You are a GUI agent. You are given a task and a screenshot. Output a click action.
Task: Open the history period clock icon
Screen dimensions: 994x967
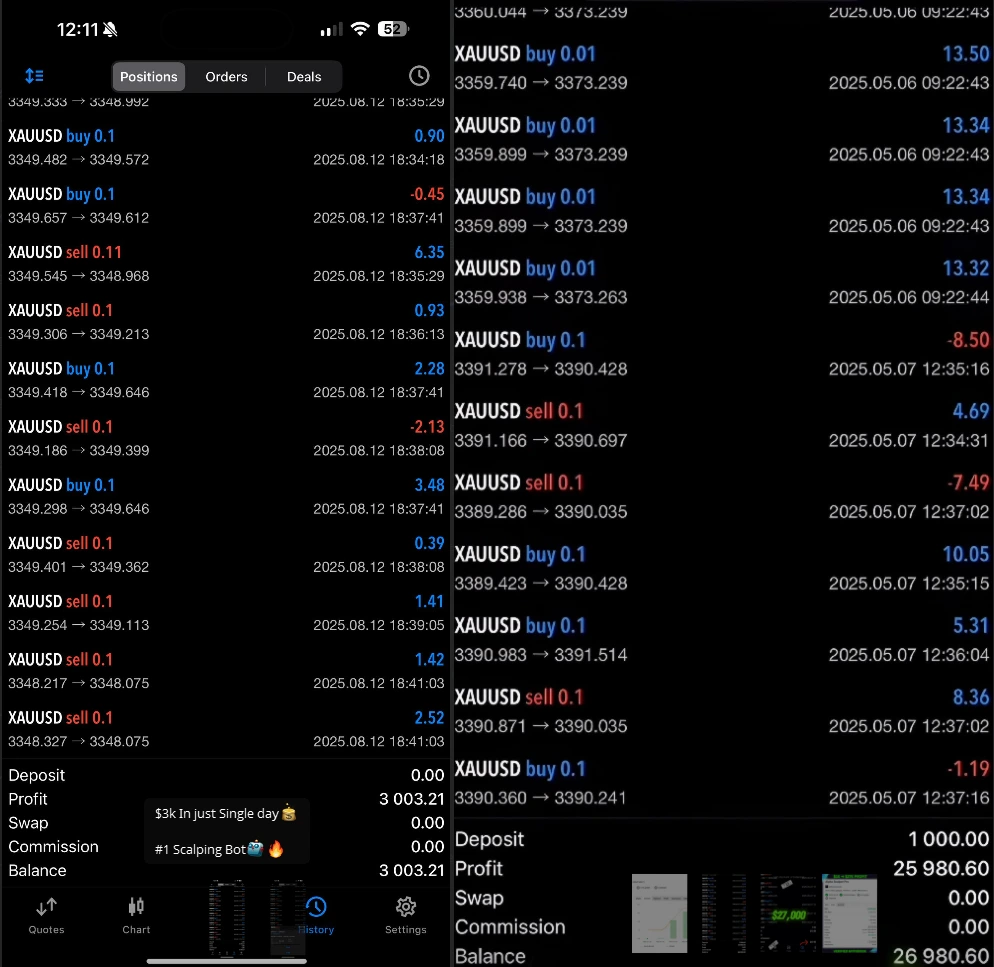(419, 76)
